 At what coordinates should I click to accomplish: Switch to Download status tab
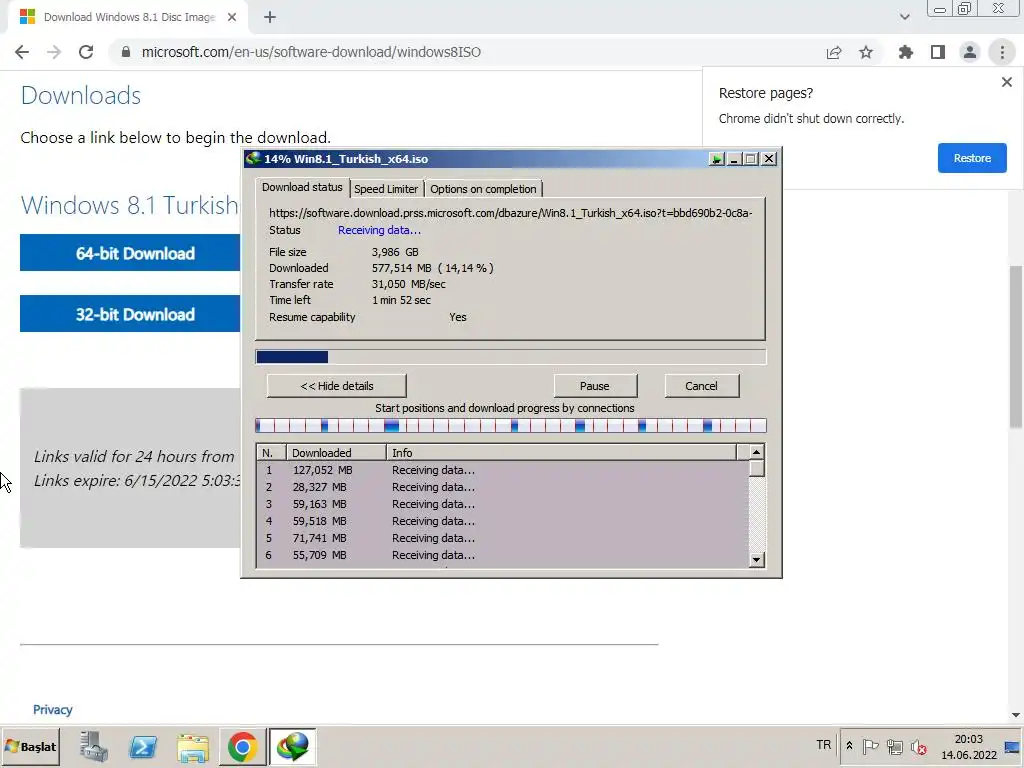click(302, 187)
